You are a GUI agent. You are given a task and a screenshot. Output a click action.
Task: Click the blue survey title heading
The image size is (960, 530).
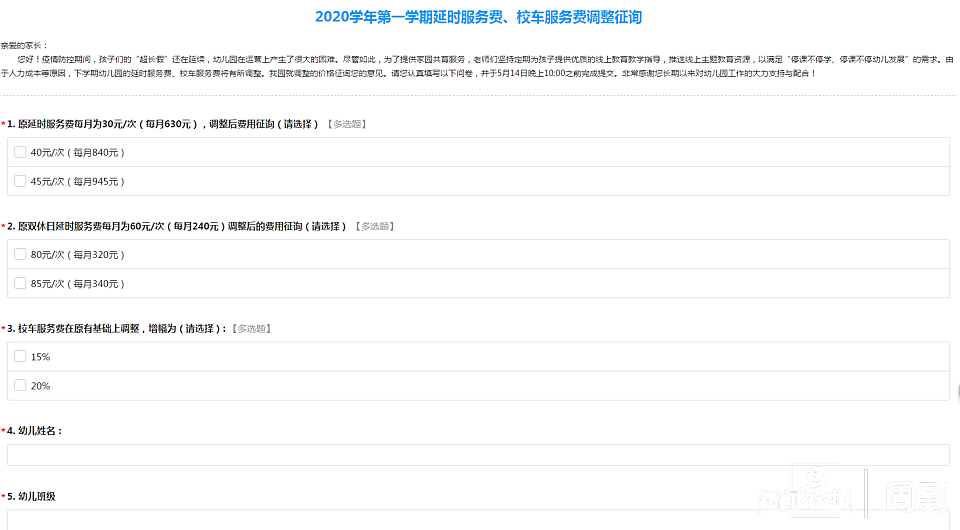(478, 17)
